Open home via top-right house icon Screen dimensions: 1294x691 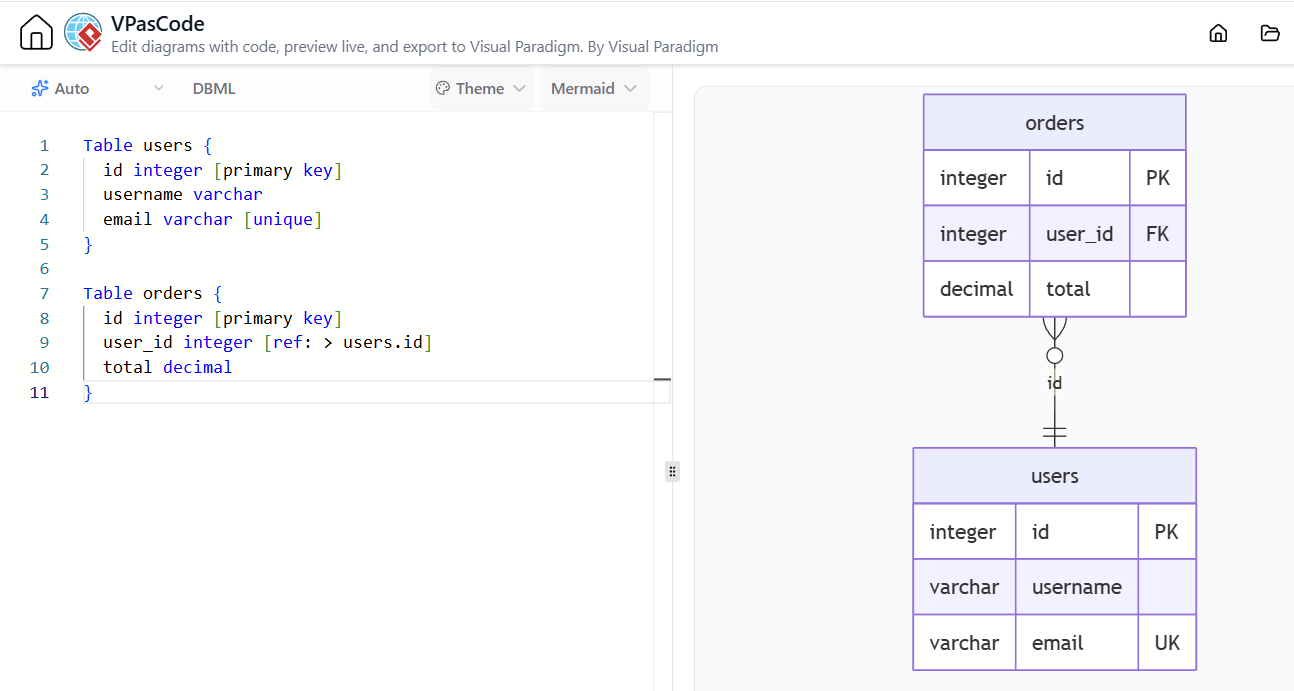1218,33
